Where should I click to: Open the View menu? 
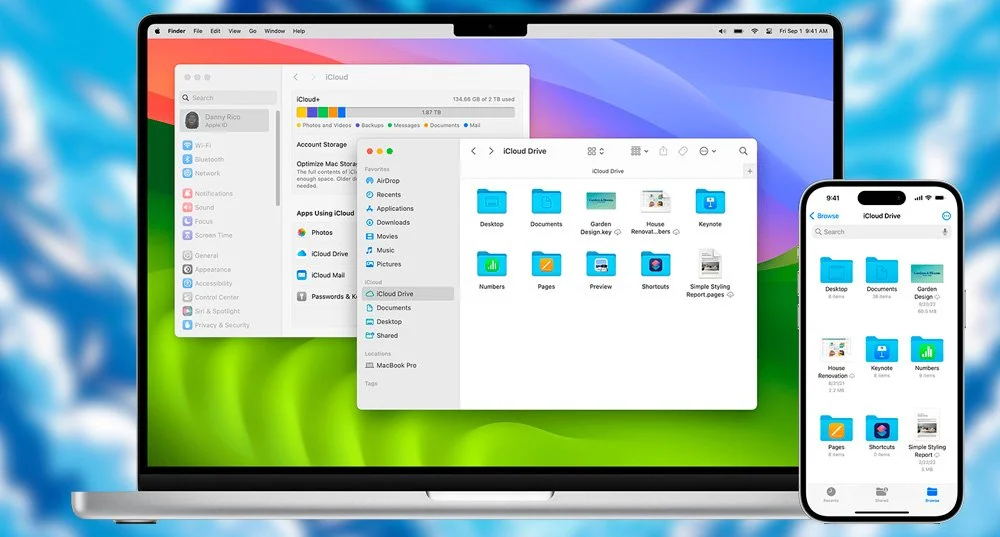235,31
